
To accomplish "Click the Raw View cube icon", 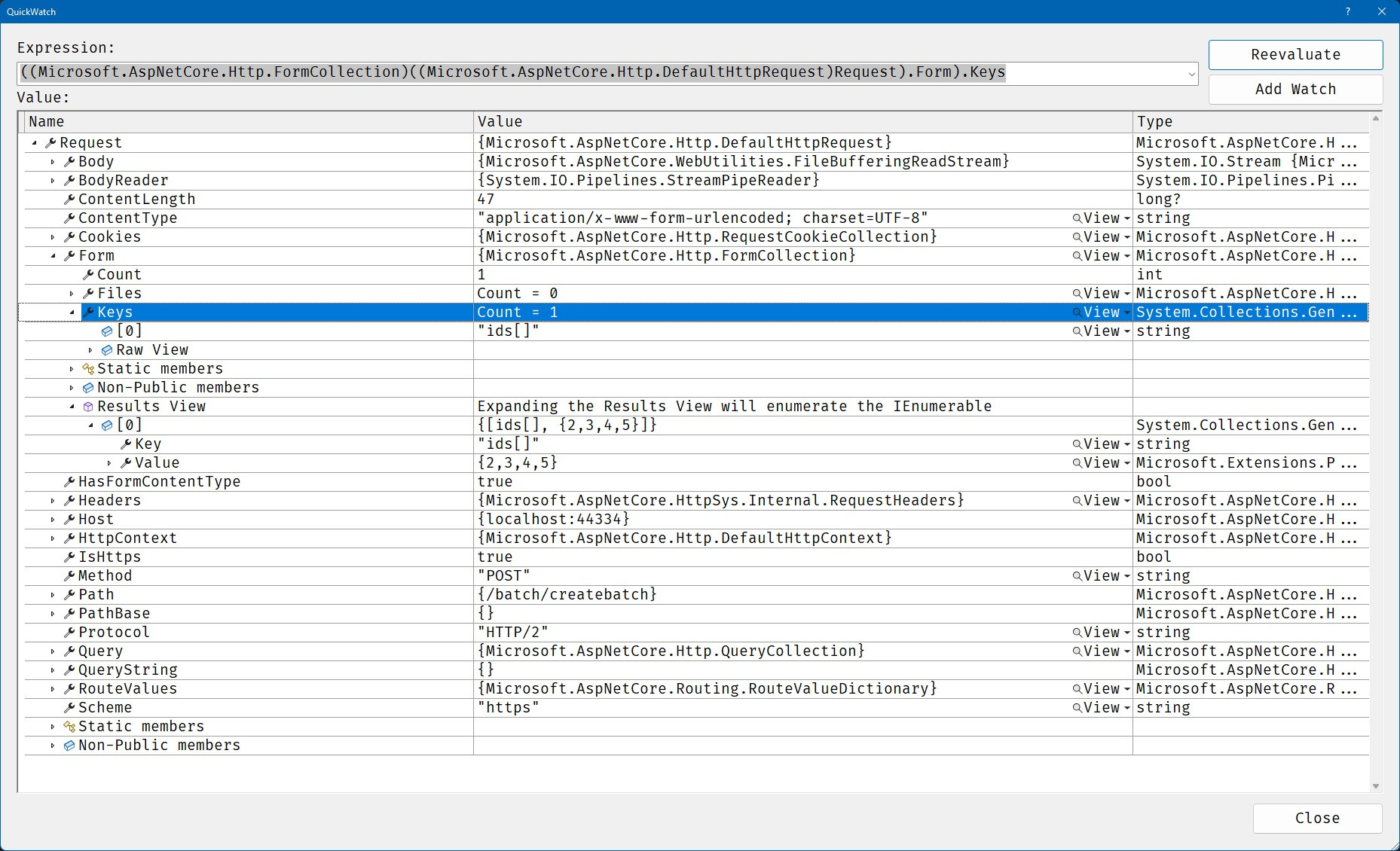I will 107,350.
